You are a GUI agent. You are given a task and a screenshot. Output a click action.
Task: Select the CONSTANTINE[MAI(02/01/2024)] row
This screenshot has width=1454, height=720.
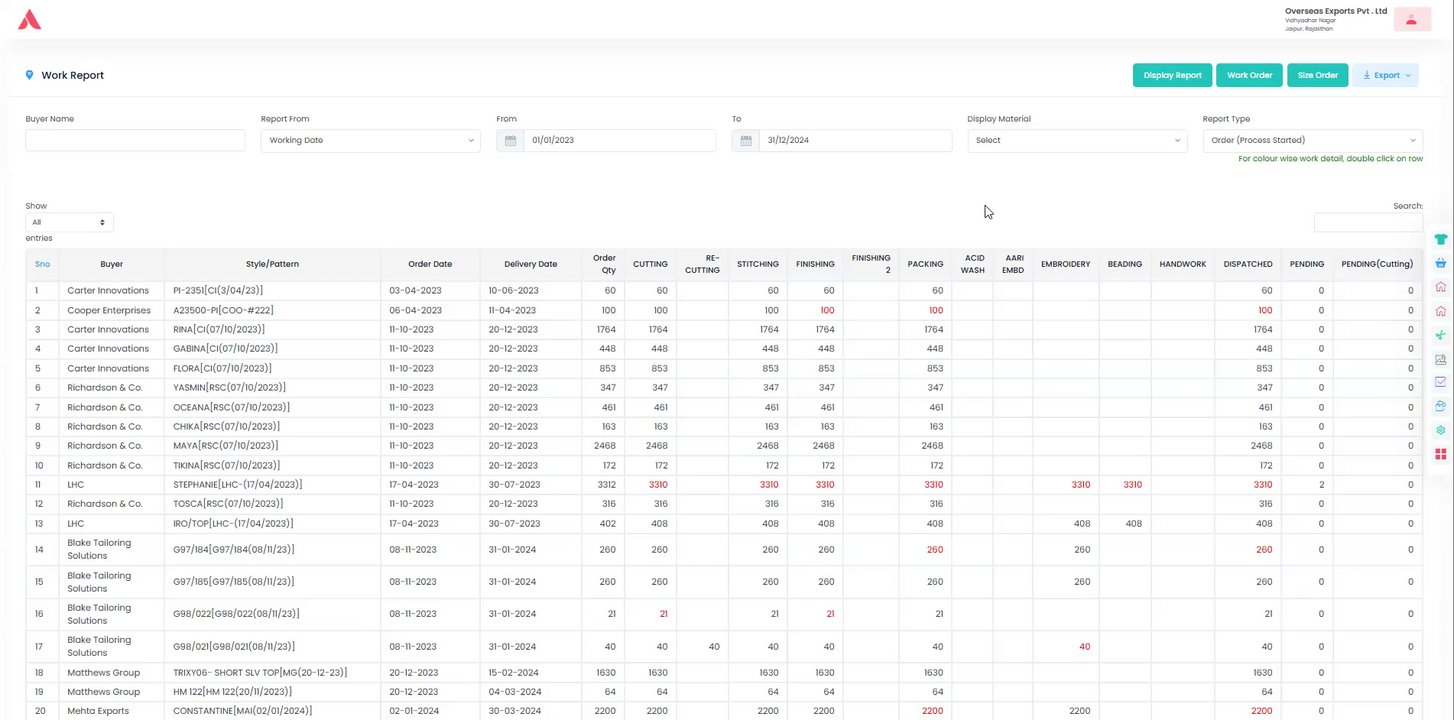click(724, 711)
